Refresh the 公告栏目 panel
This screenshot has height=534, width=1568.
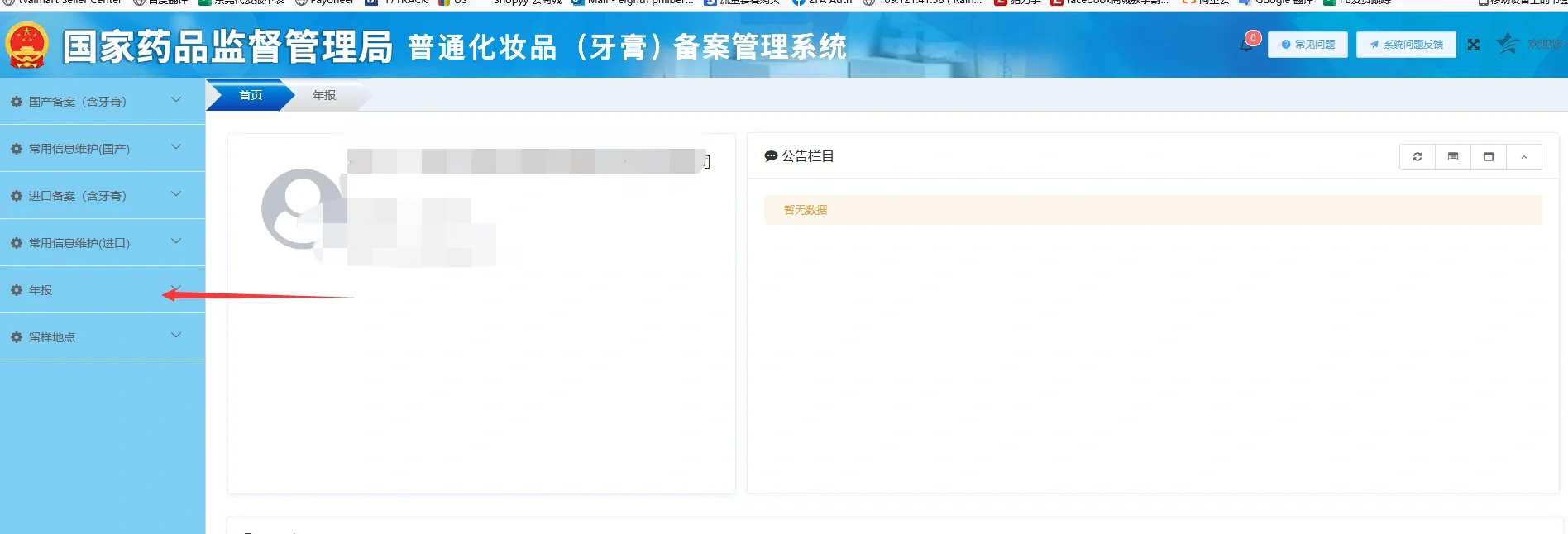pyautogui.click(x=1417, y=157)
